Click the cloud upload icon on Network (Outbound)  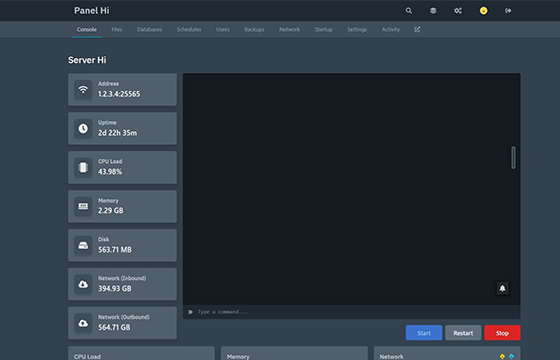pos(83,323)
